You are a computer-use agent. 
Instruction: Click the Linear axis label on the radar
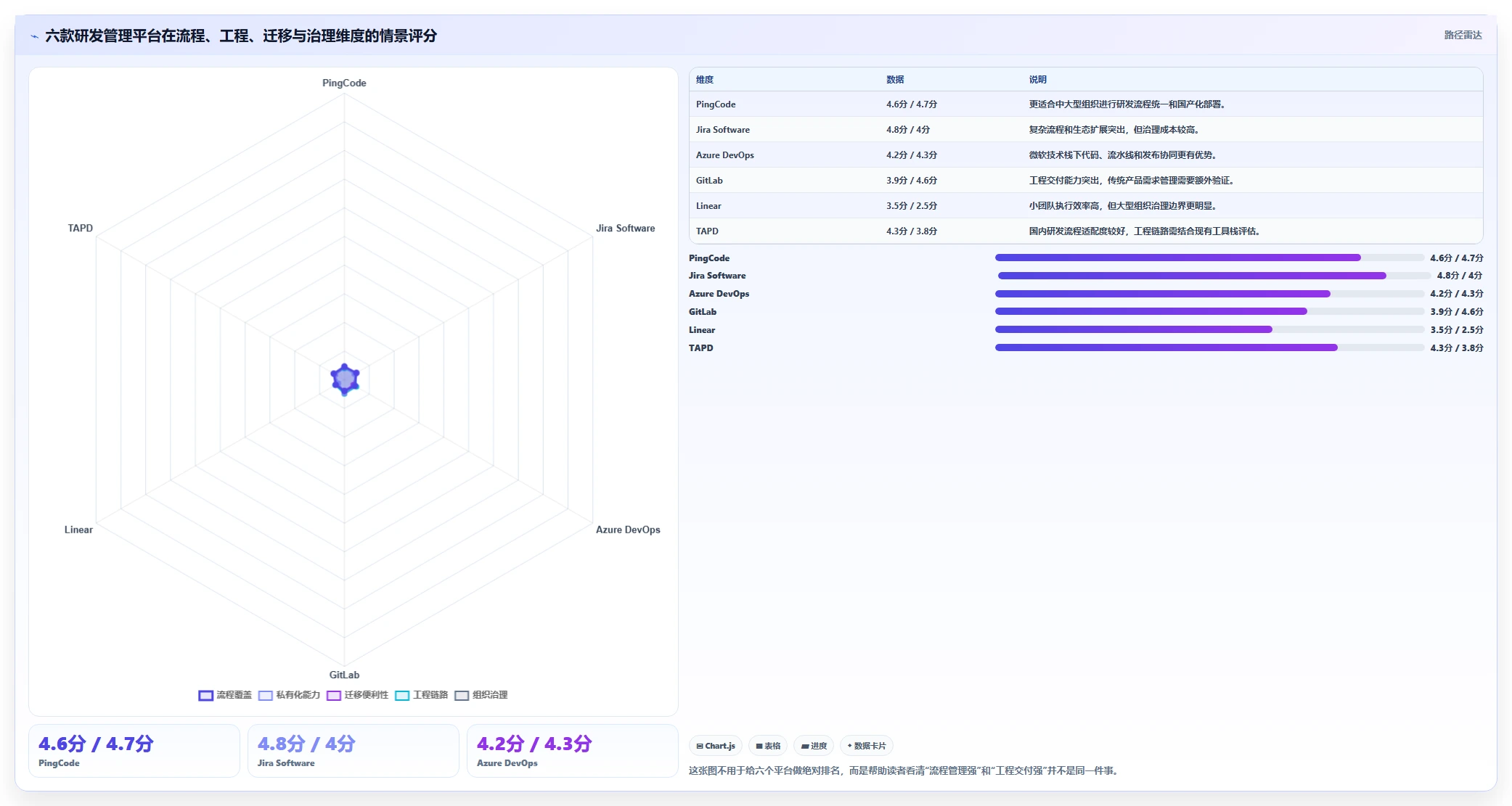78,530
